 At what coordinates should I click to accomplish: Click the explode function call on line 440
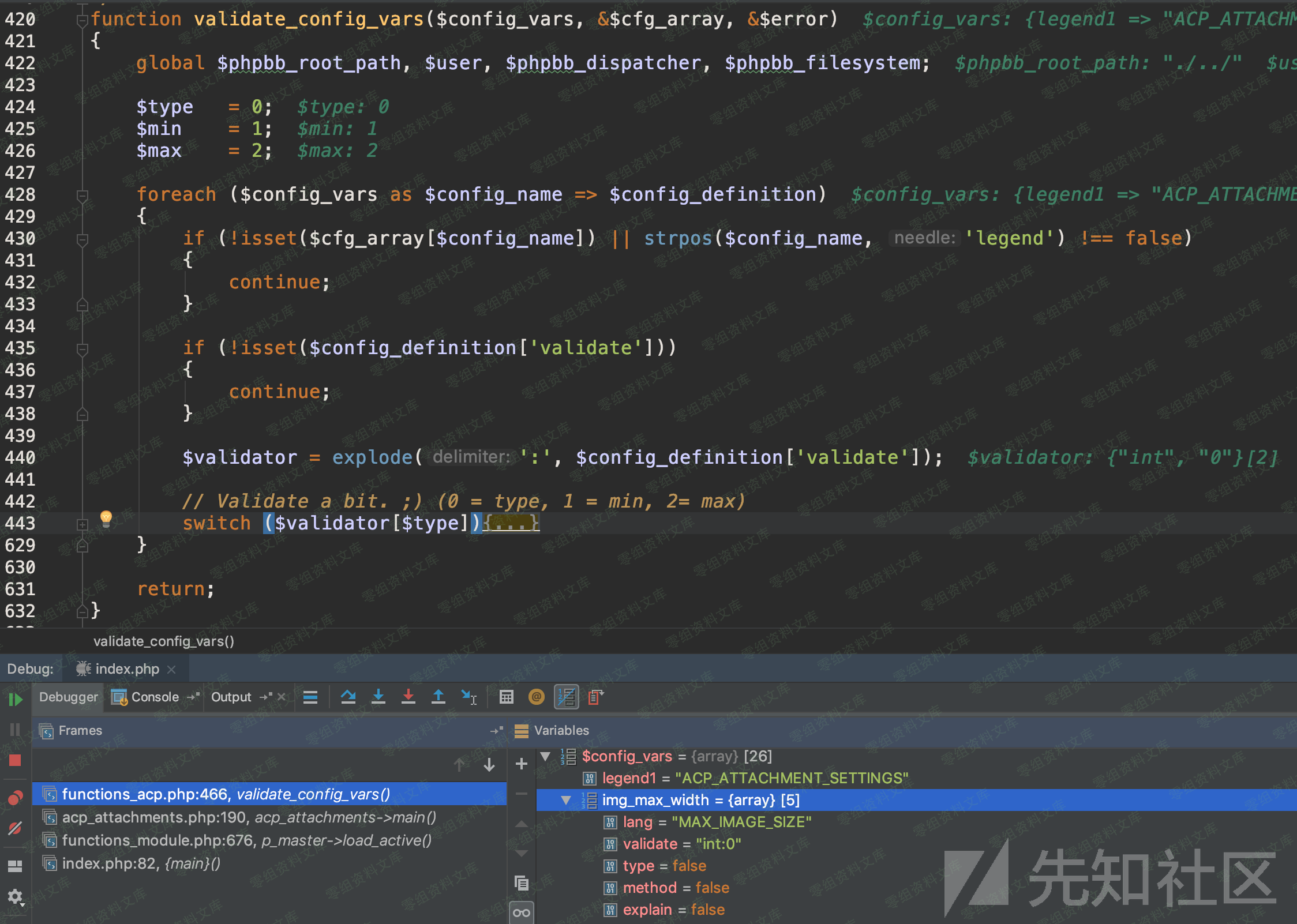coord(372,457)
